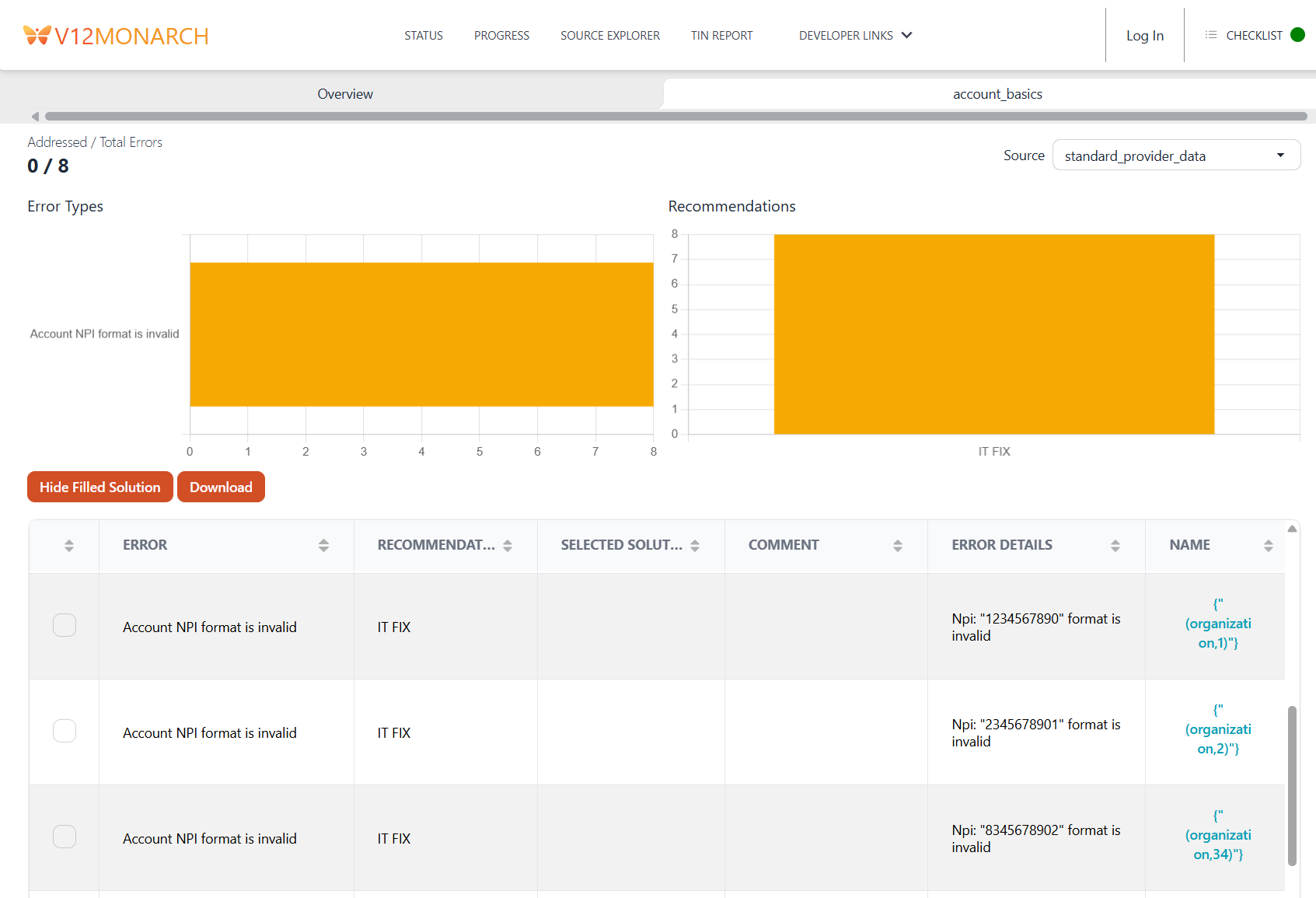This screenshot has width=1316, height=898.
Task: Check the checkbox for Npi 2345678901 row
Action: (64, 730)
